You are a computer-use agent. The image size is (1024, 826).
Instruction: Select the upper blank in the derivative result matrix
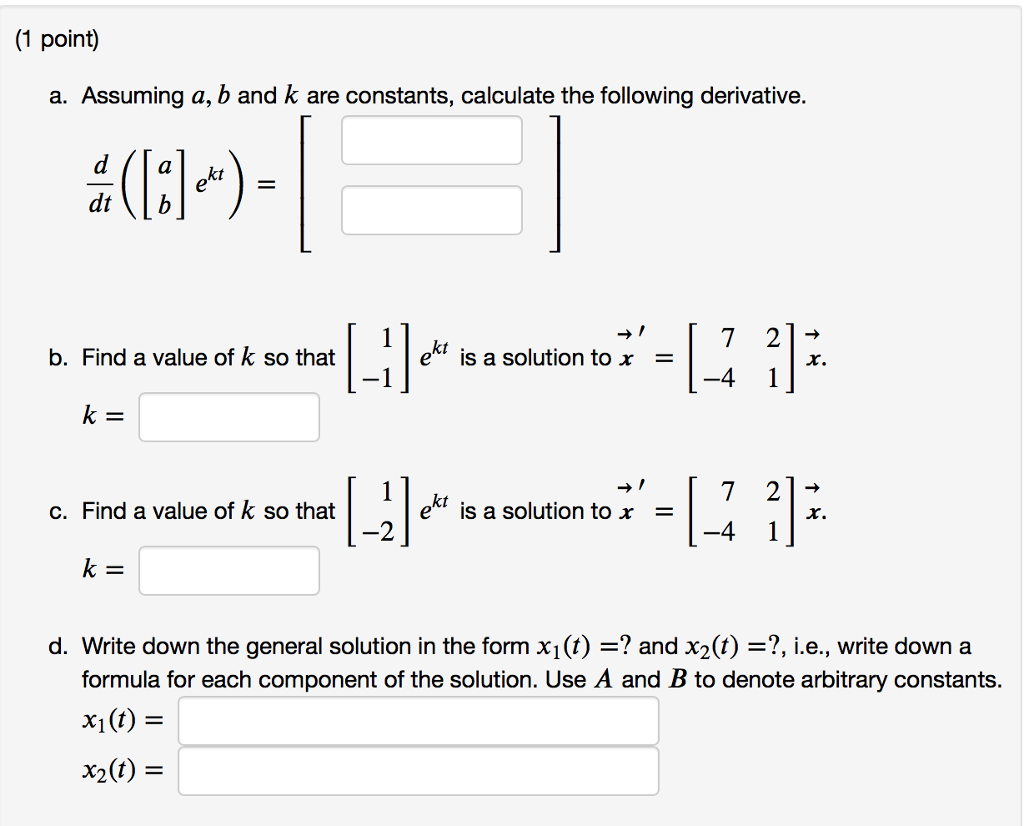(x=431, y=140)
